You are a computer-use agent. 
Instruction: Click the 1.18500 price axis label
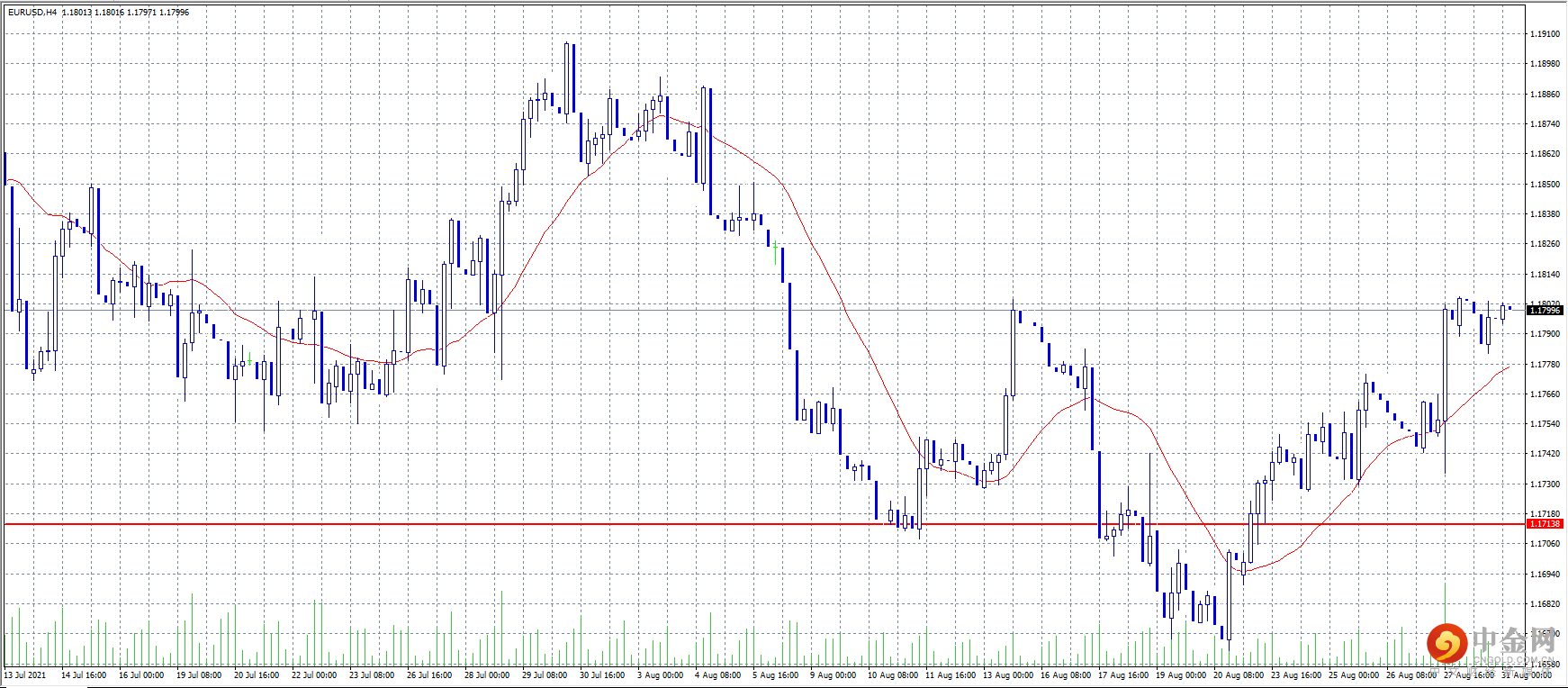tap(1545, 185)
